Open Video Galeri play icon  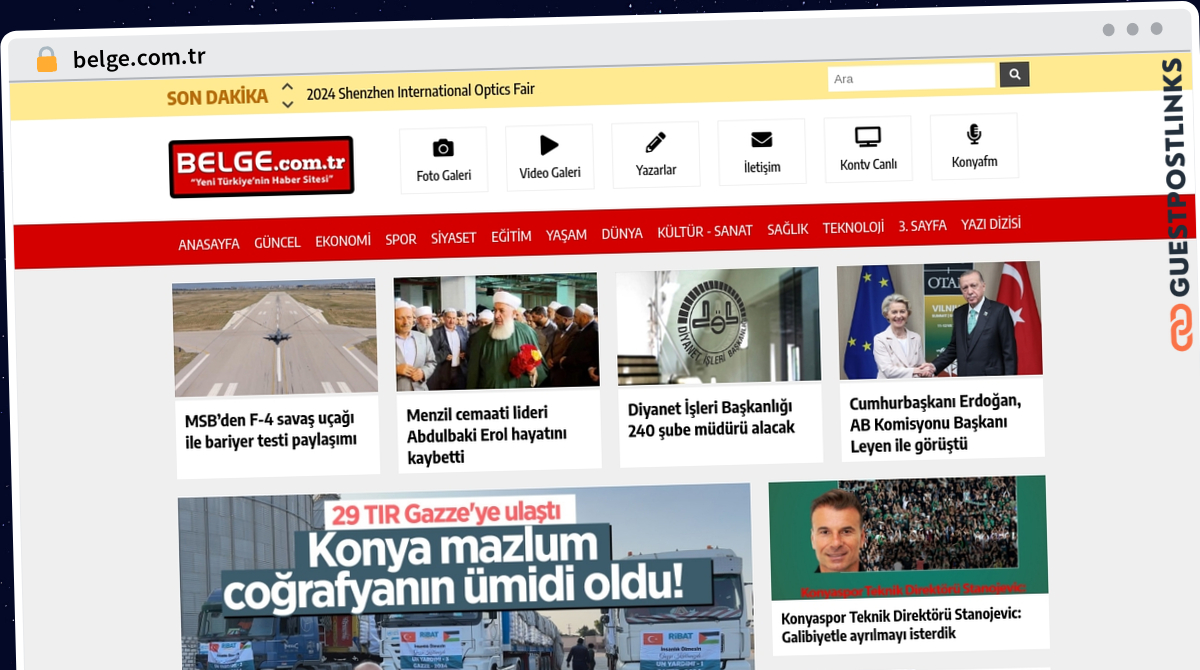click(x=549, y=145)
